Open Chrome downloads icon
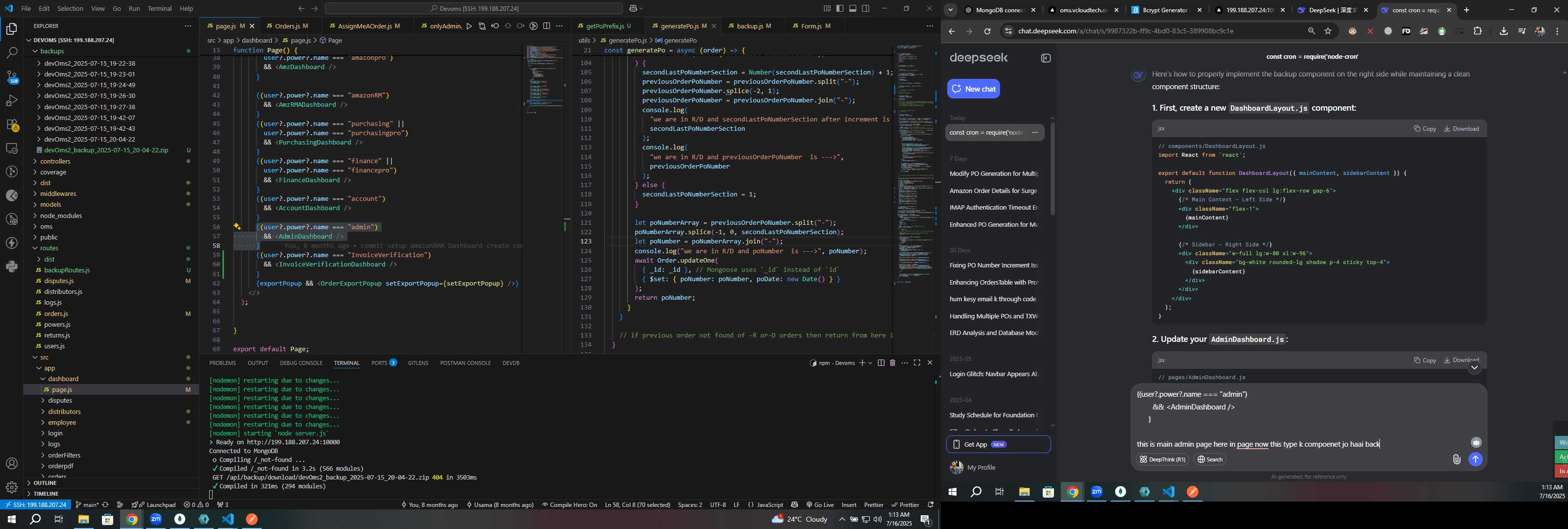 click(1503, 31)
